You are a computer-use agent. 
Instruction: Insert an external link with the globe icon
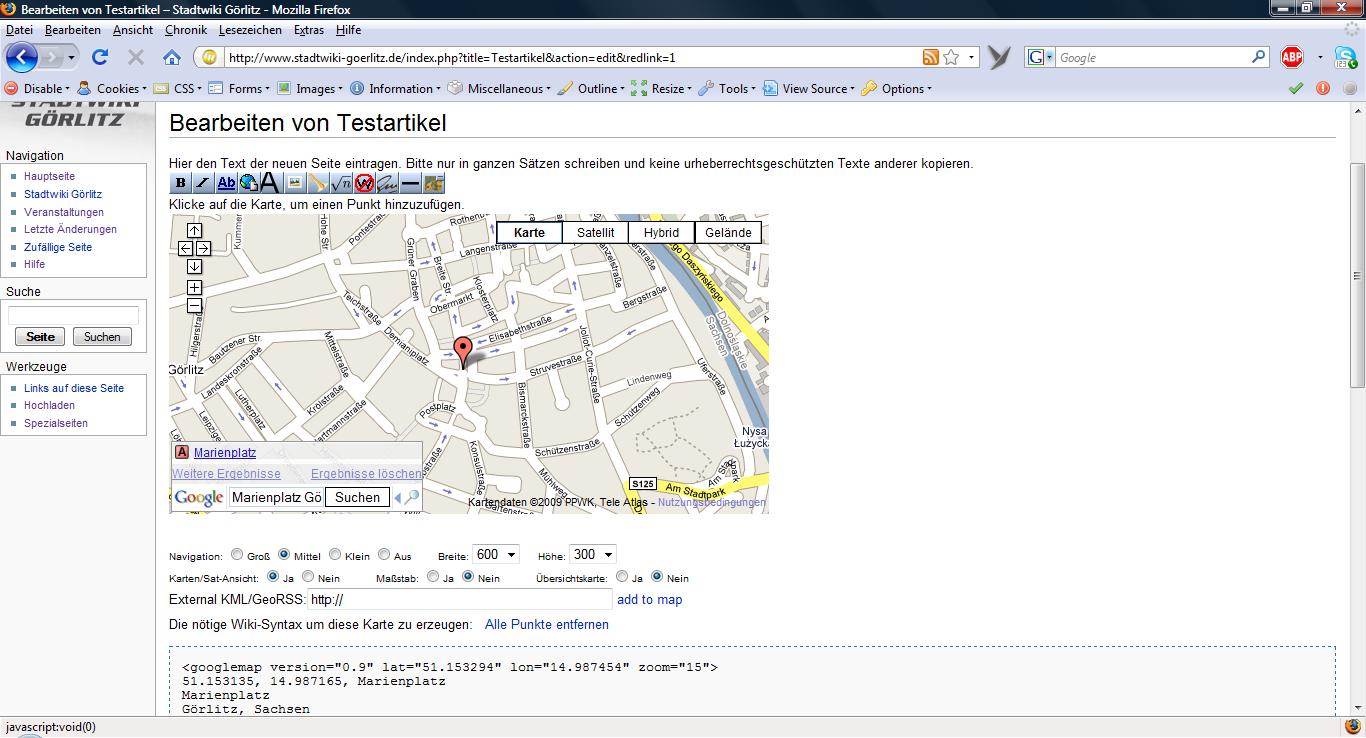(248, 183)
